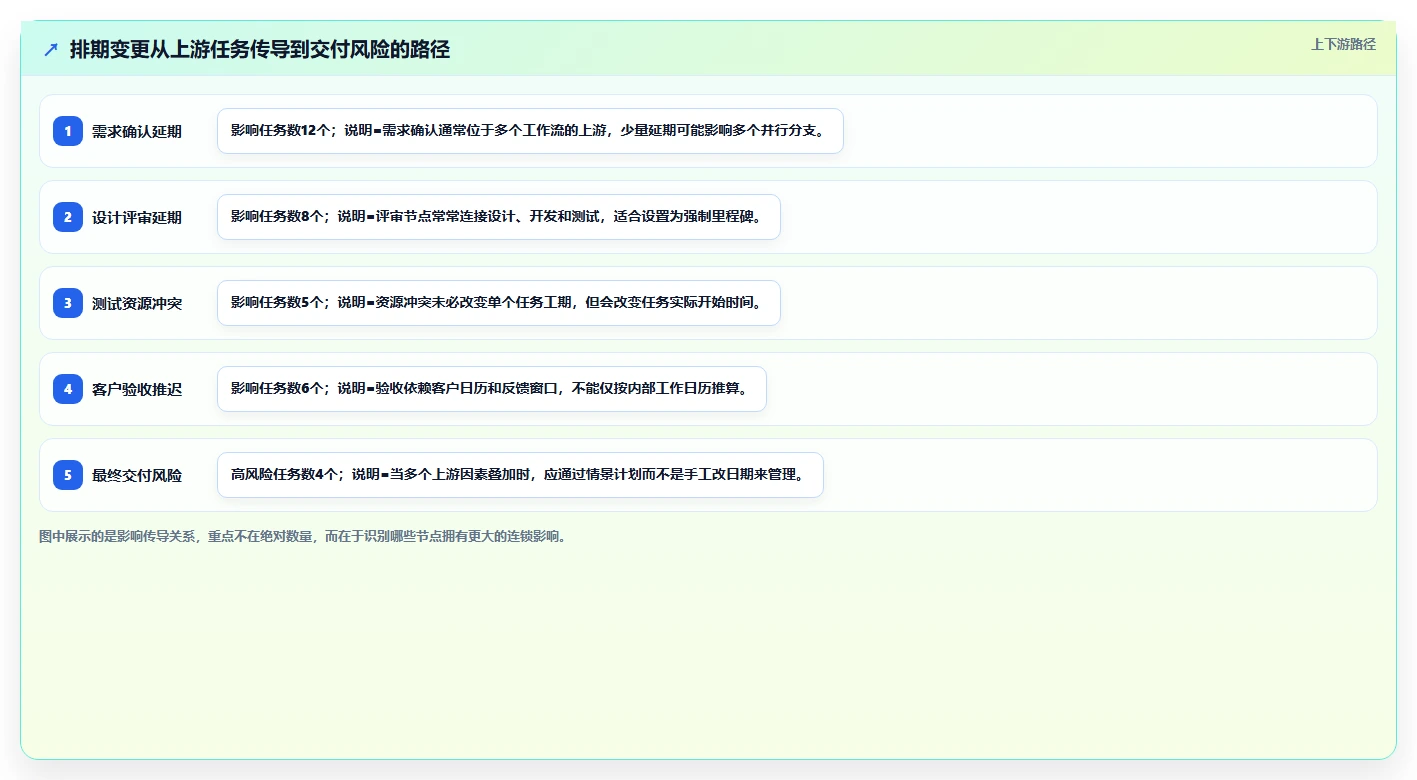The image size is (1417, 780).
Task: Select the 设计评审延期 step label
Action: [137, 217]
